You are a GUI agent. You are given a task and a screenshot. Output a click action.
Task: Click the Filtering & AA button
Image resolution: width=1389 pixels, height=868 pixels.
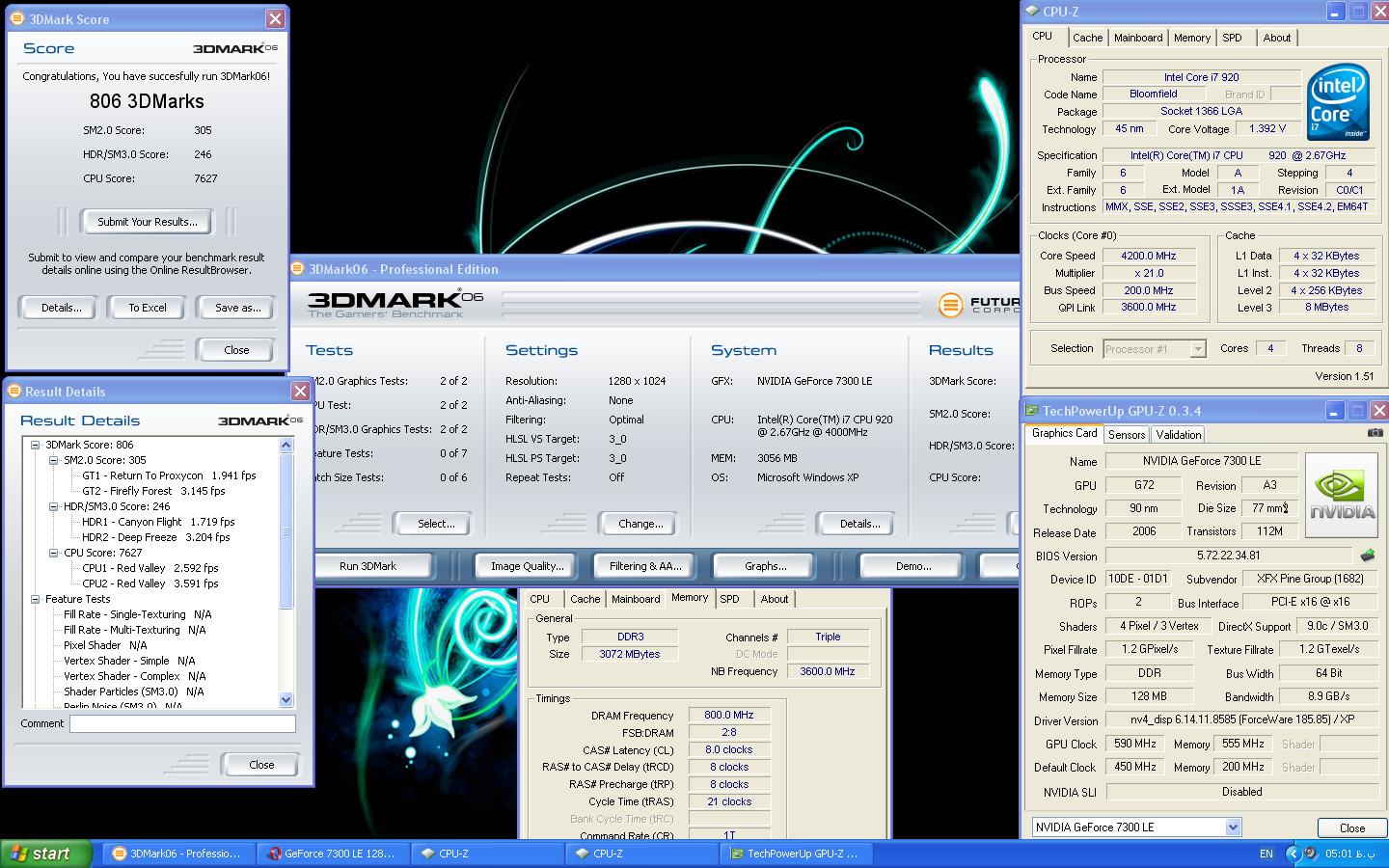point(645,566)
